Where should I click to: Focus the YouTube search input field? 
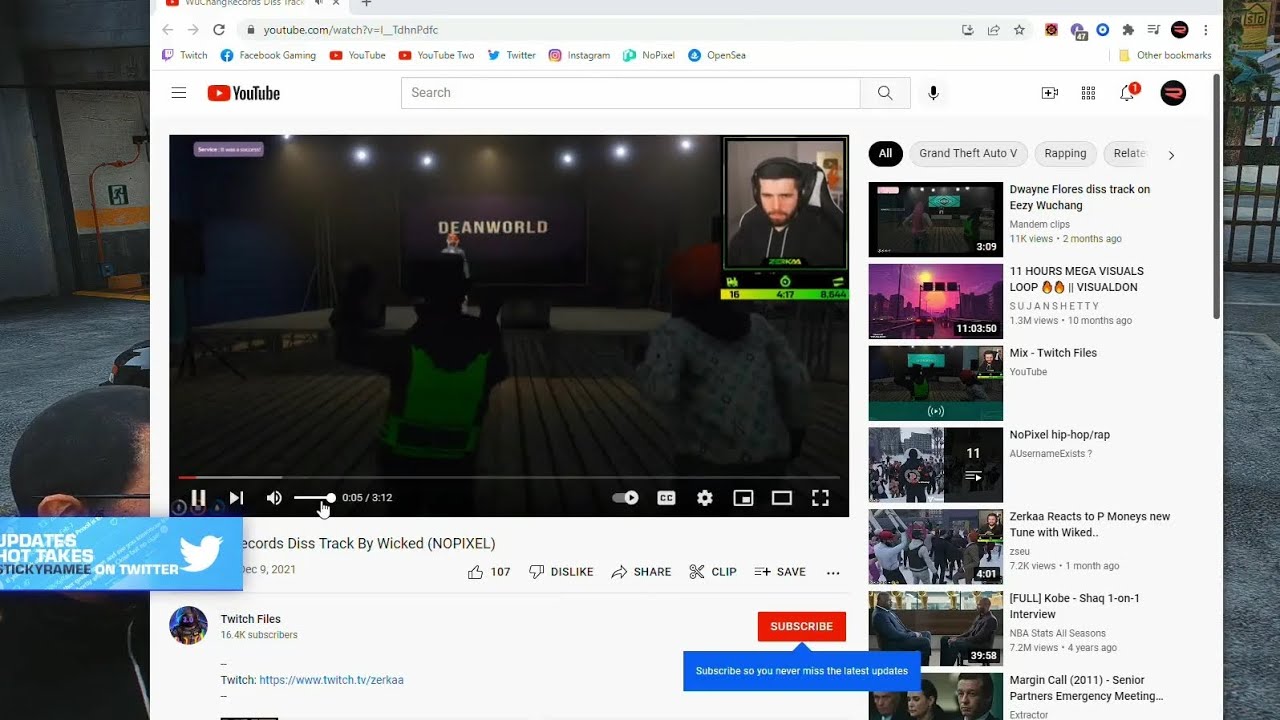point(630,93)
